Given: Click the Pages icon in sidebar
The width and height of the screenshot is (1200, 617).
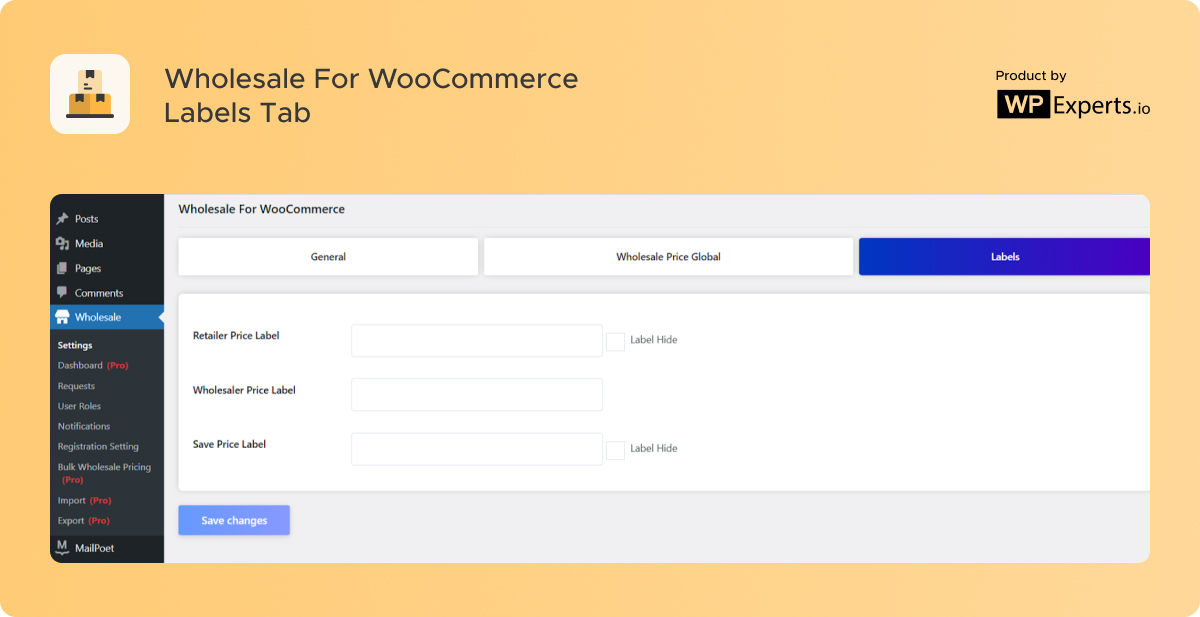Looking at the screenshot, I should point(62,268).
